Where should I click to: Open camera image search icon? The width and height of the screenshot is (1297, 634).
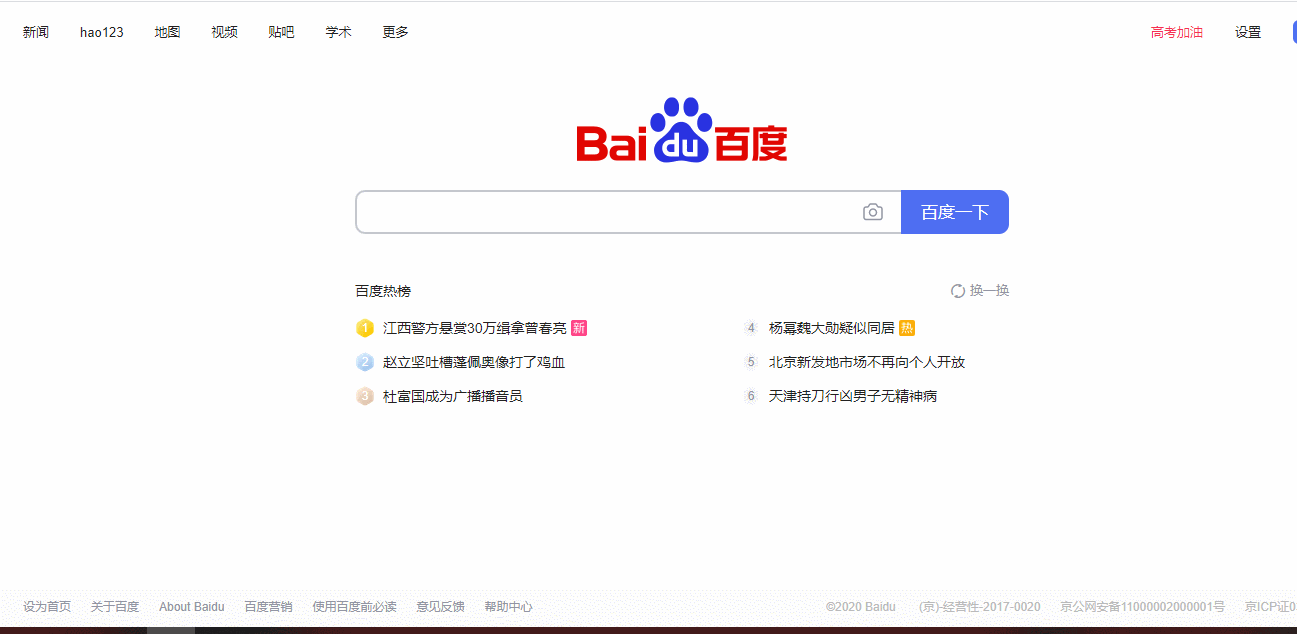pos(873,212)
